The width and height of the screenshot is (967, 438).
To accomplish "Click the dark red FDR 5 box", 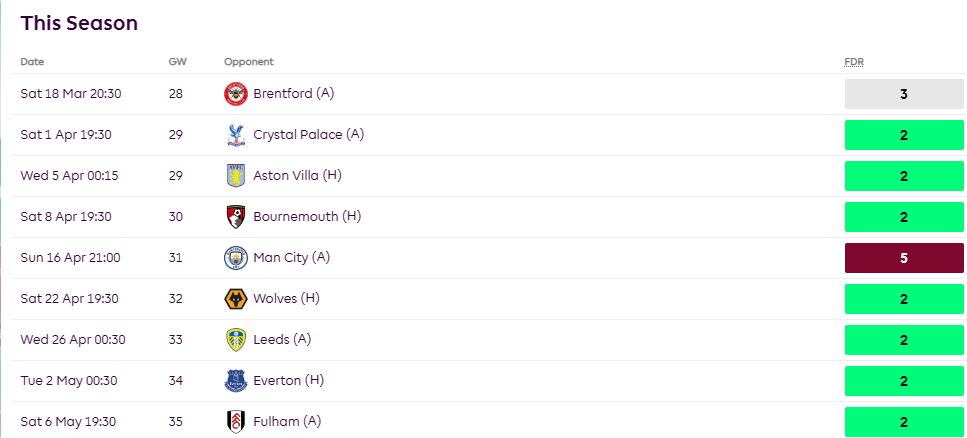I will pyautogui.click(x=903, y=258).
